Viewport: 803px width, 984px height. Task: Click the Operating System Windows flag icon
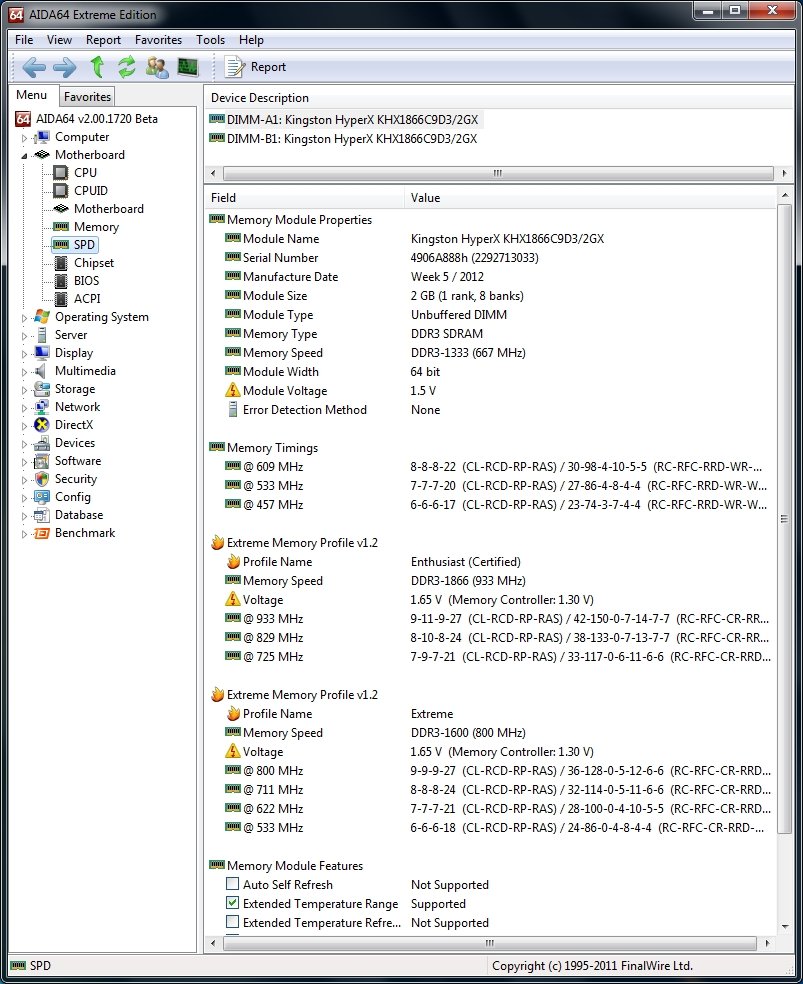42,317
